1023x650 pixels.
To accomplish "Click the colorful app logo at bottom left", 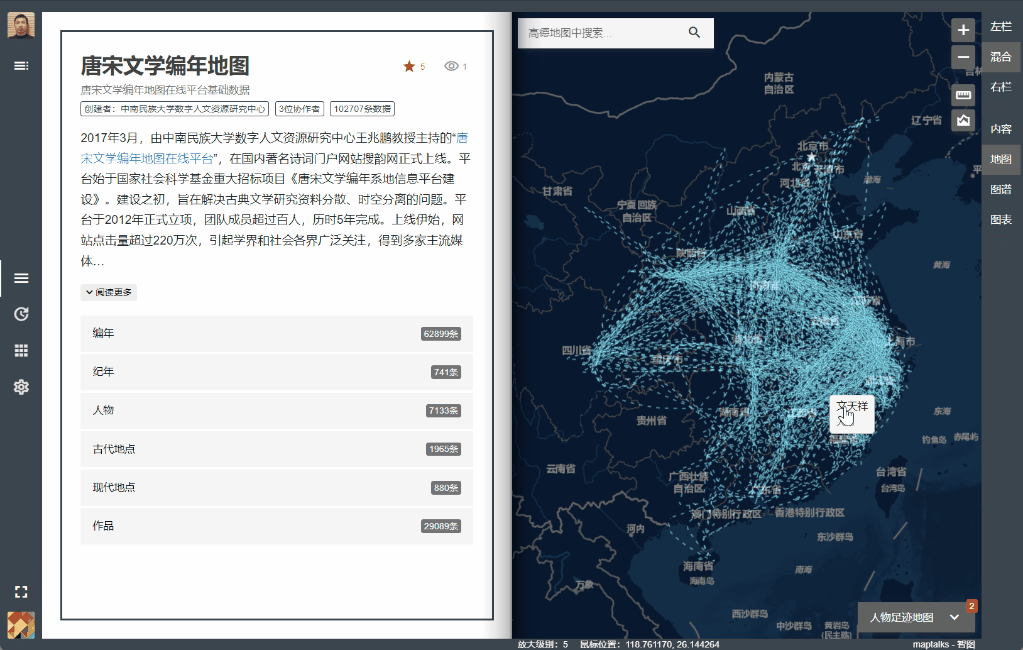I will coord(21,625).
